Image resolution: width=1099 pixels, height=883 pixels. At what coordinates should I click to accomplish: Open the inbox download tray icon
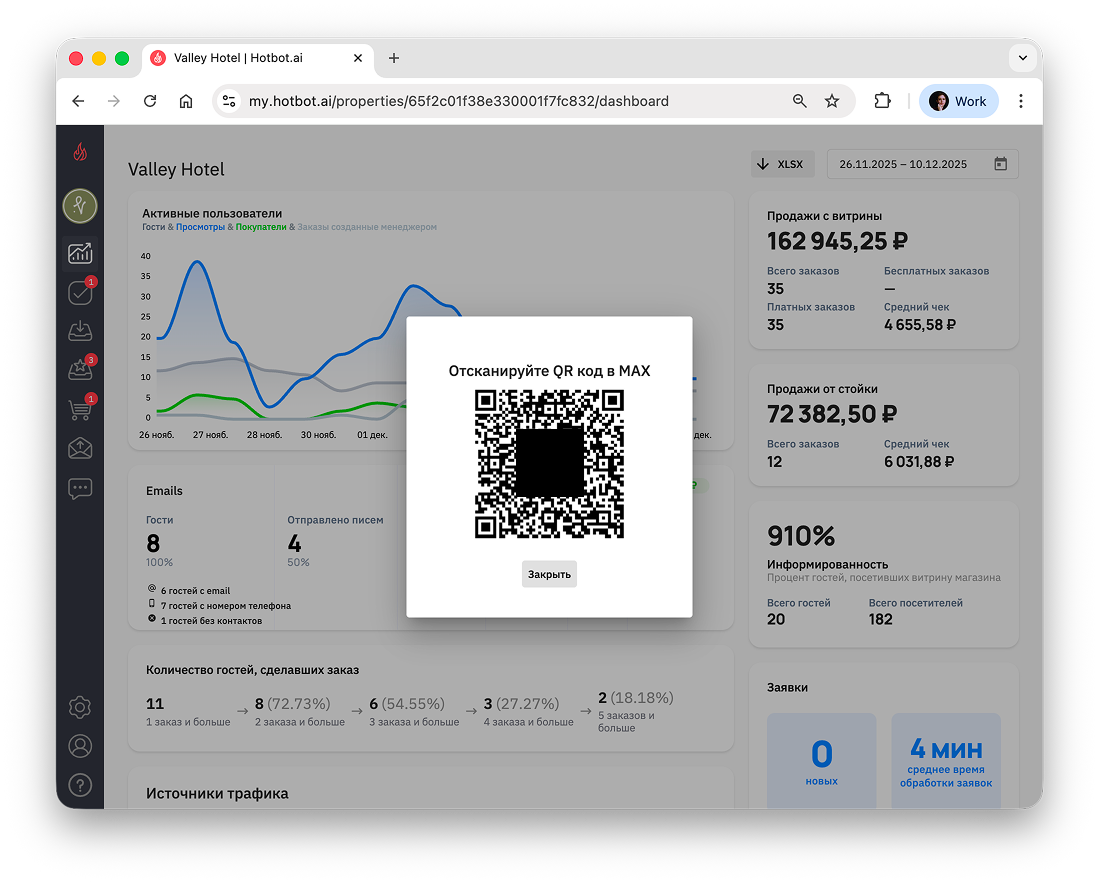pyautogui.click(x=80, y=331)
